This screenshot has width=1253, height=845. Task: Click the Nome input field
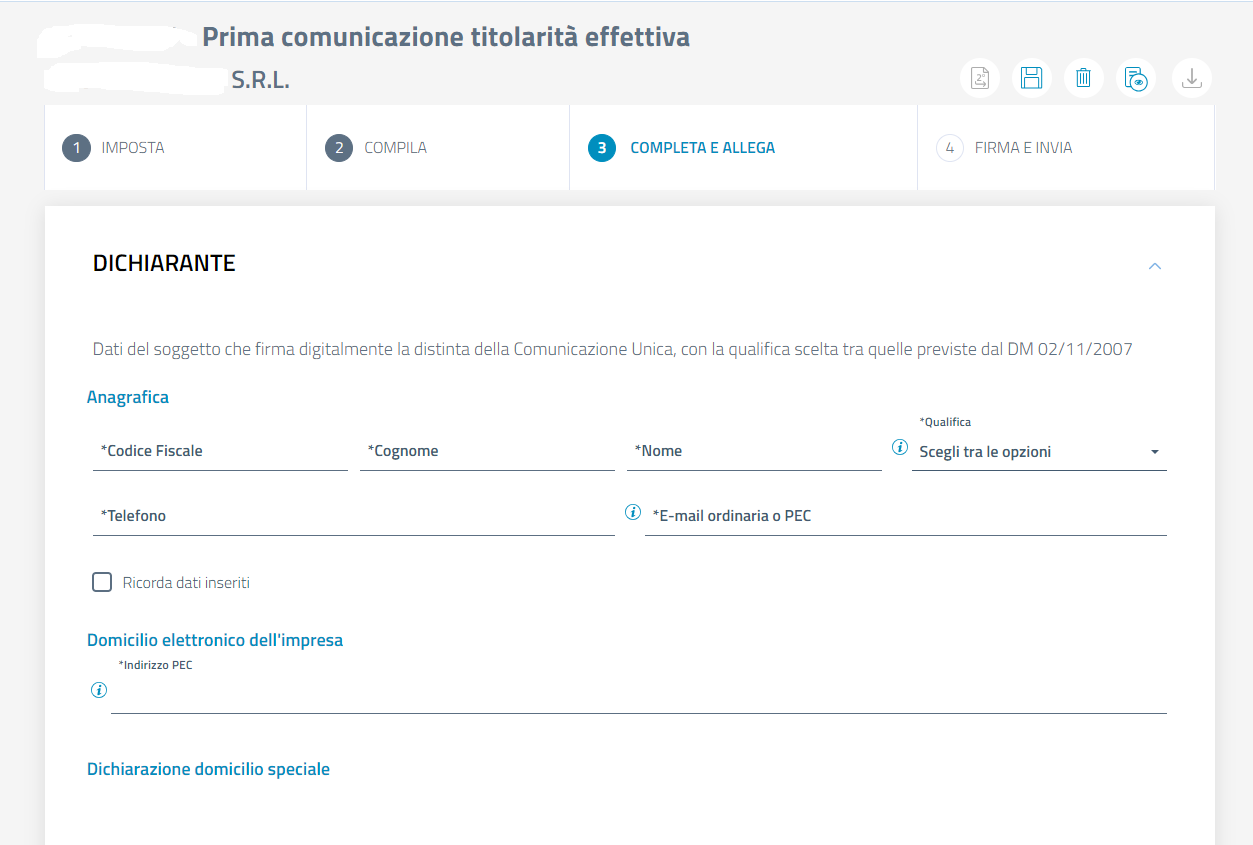[754, 452]
